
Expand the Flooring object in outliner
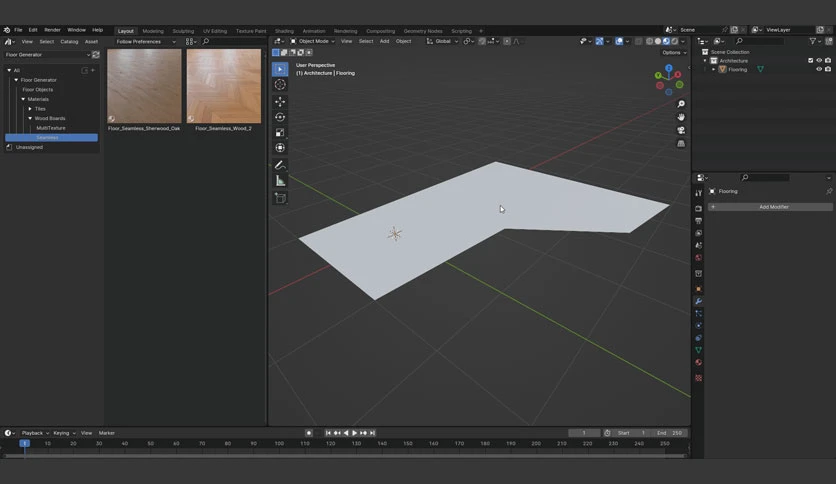[713, 69]
